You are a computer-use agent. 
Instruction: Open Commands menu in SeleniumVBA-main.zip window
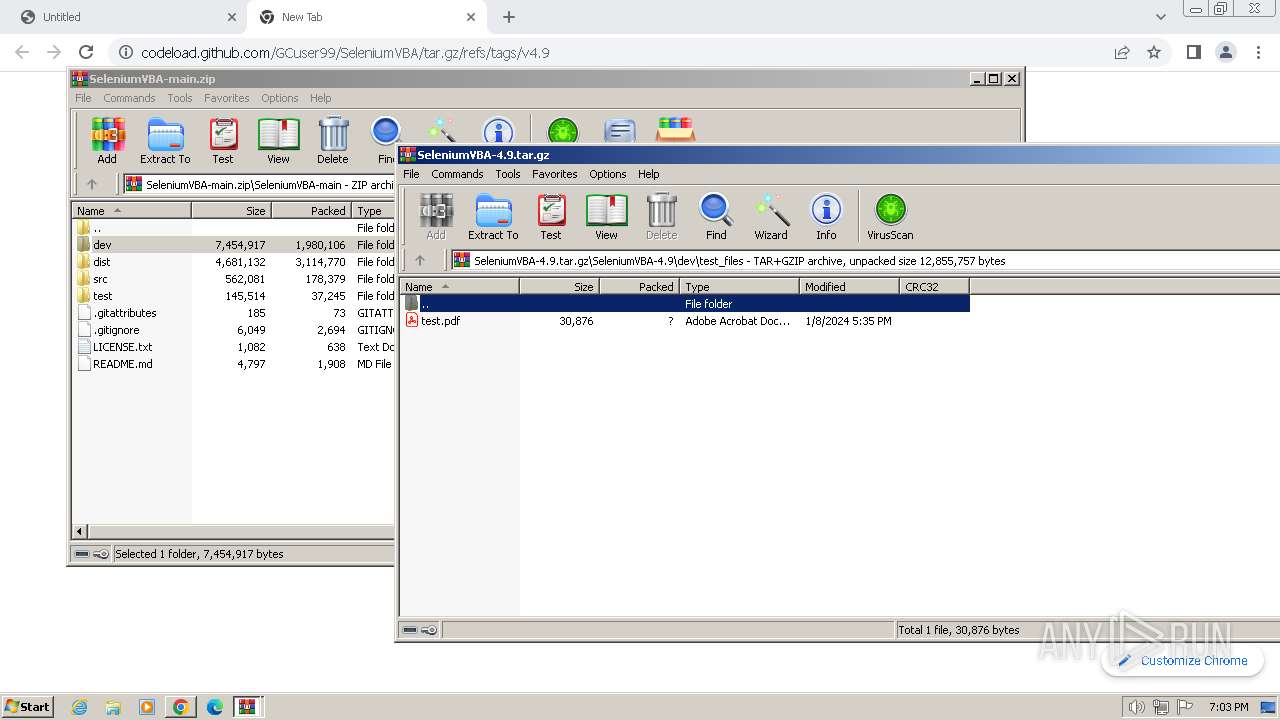tap(129, 98)
